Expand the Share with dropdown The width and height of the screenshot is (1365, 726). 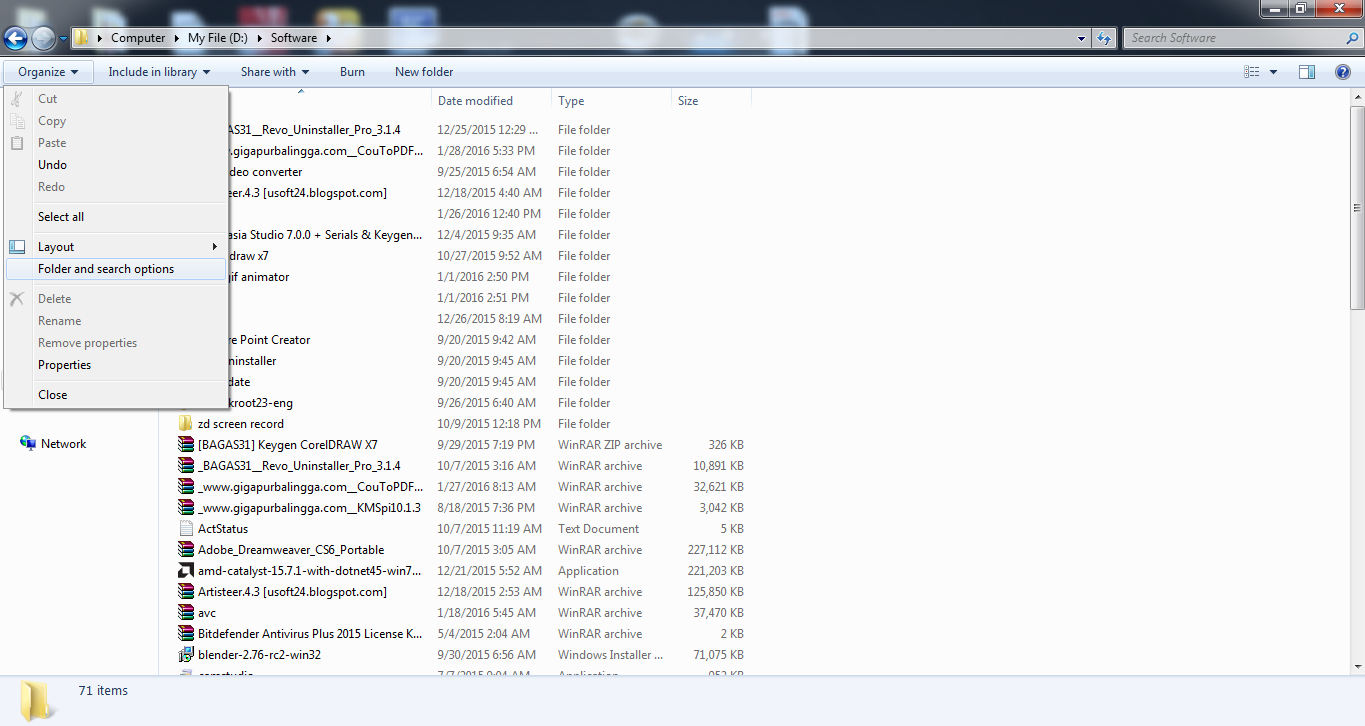(274, 71)
